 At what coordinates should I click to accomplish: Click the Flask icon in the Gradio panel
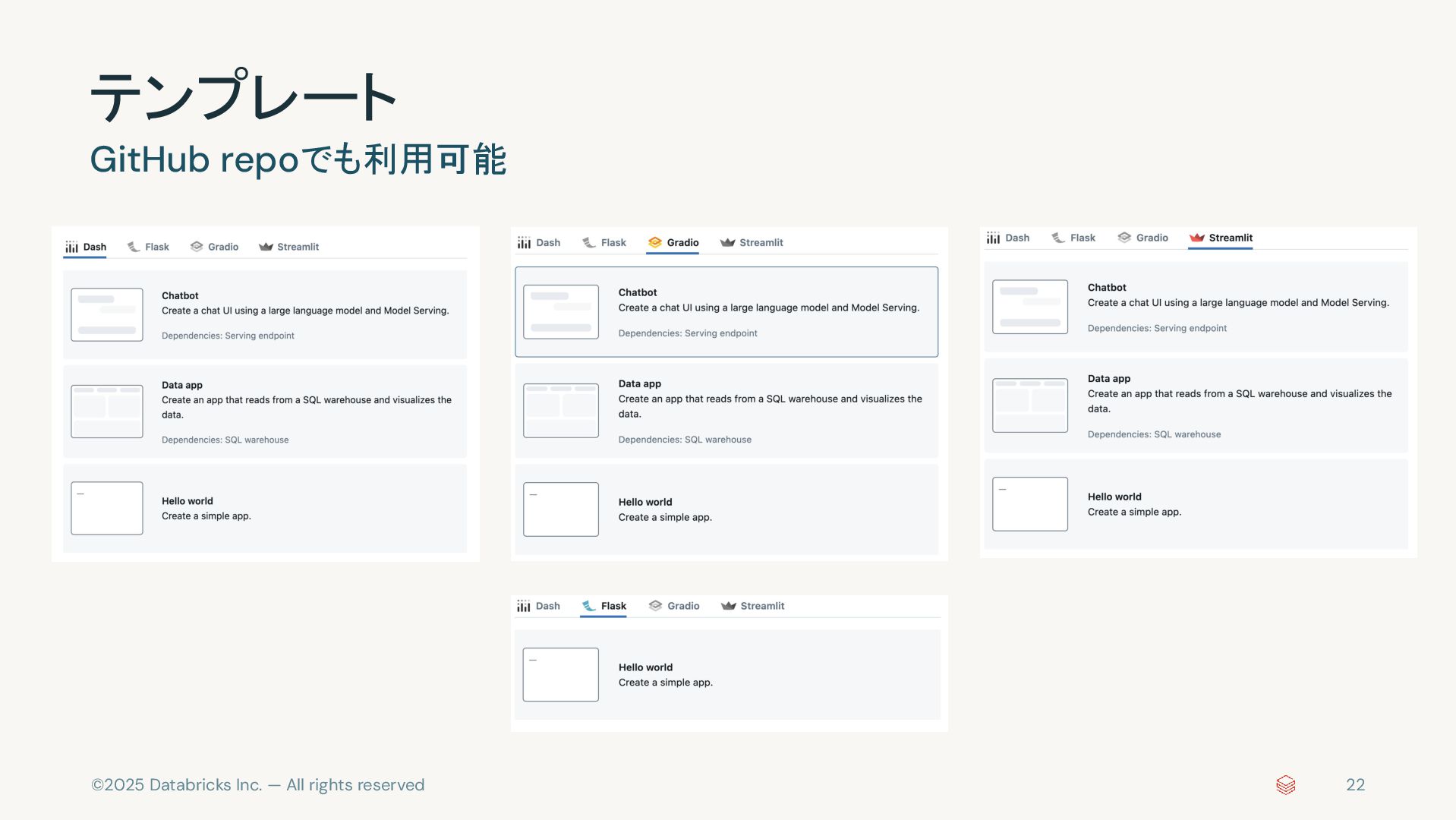click(589, 242)
